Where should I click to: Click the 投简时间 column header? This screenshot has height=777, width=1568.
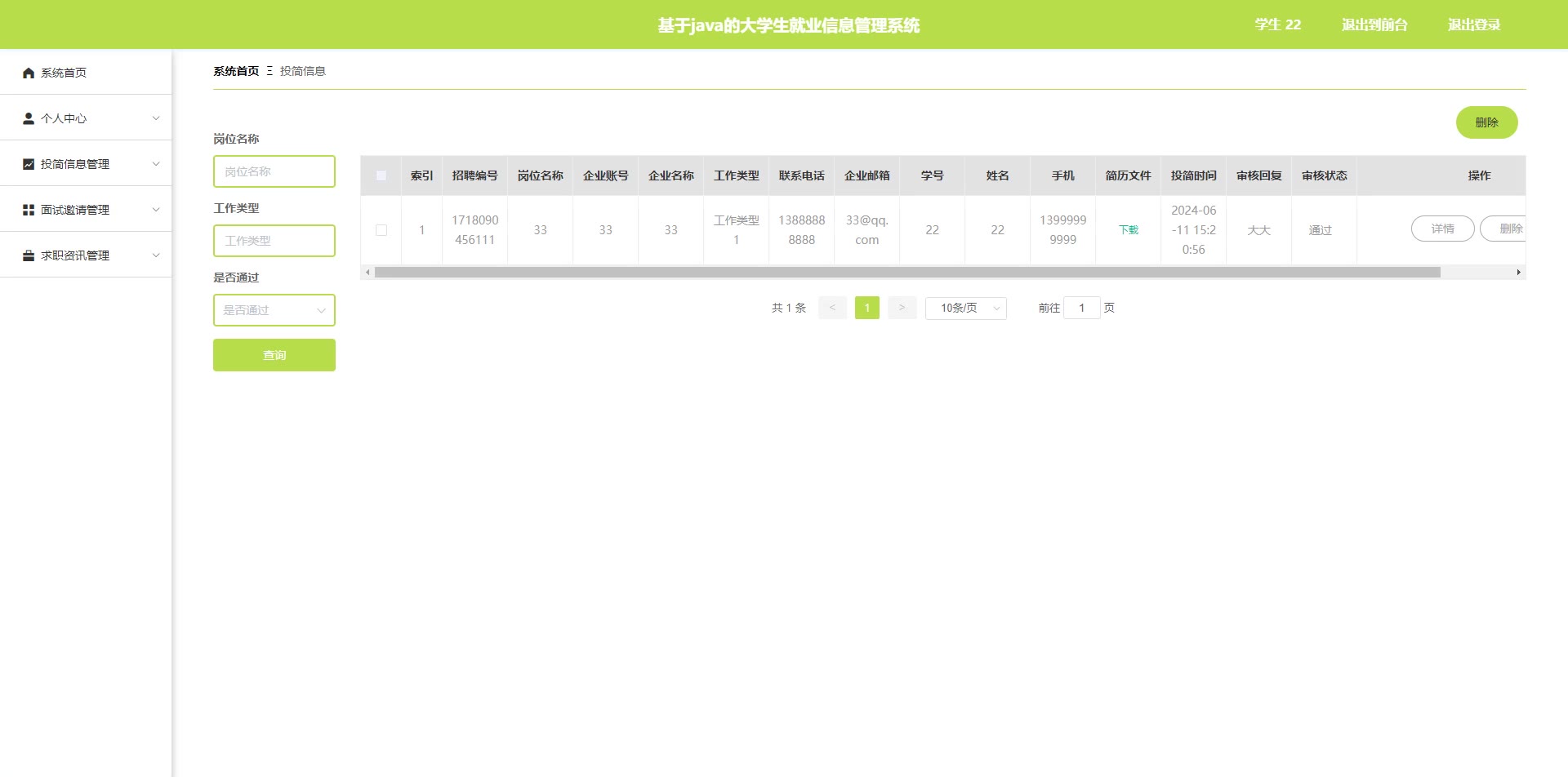1194,175
